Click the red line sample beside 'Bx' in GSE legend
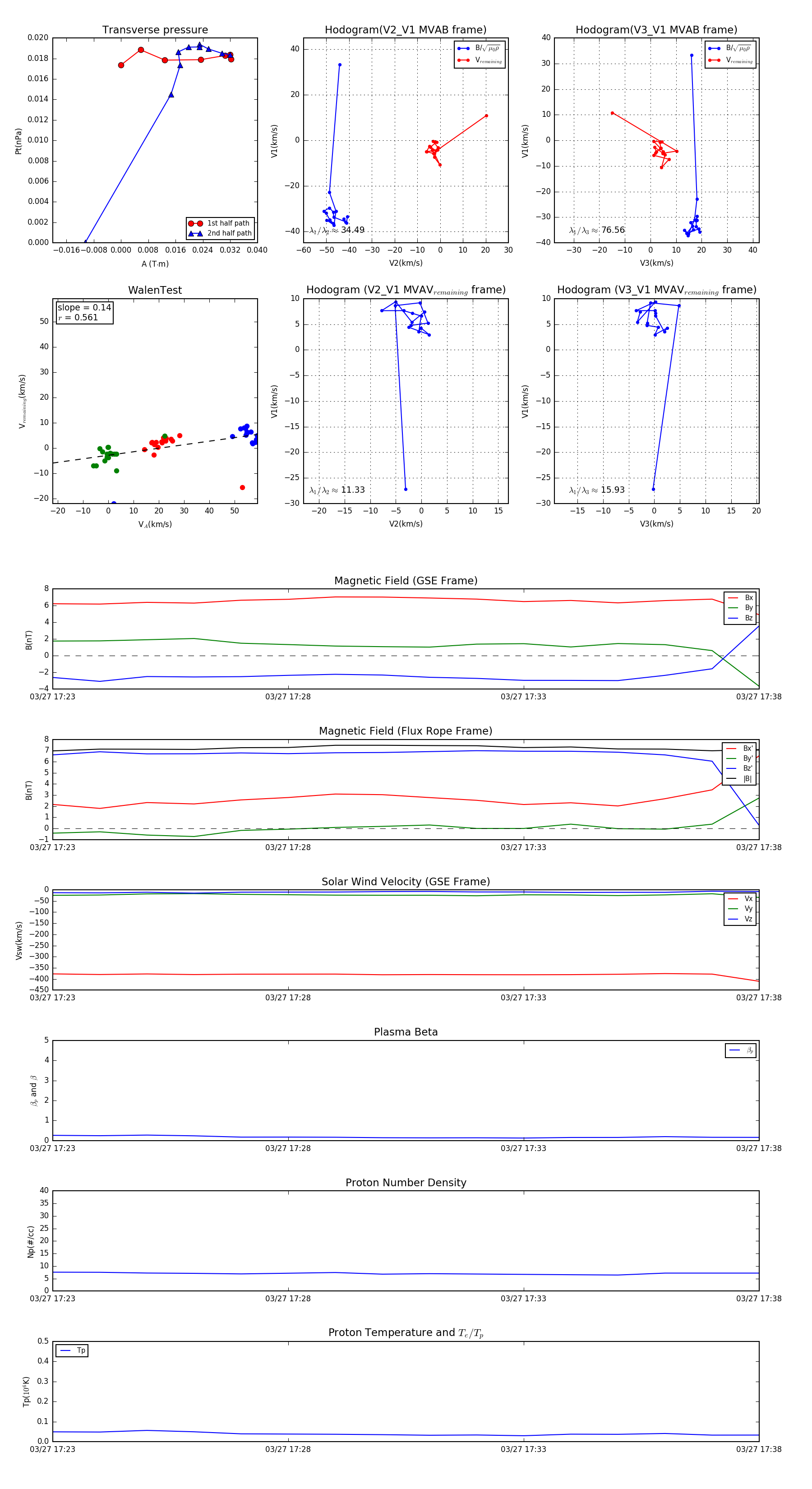Screen dimensions: 812x1489 point(733,598)
